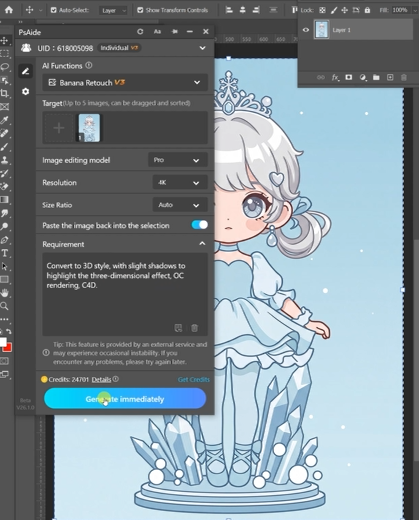
Task: Toggle Quick Mask mode icon
Action: [4, 361]
